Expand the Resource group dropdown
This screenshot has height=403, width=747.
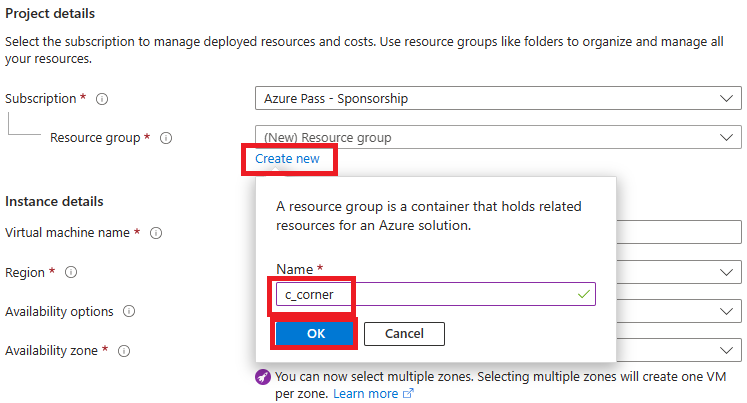coord(497,138)
